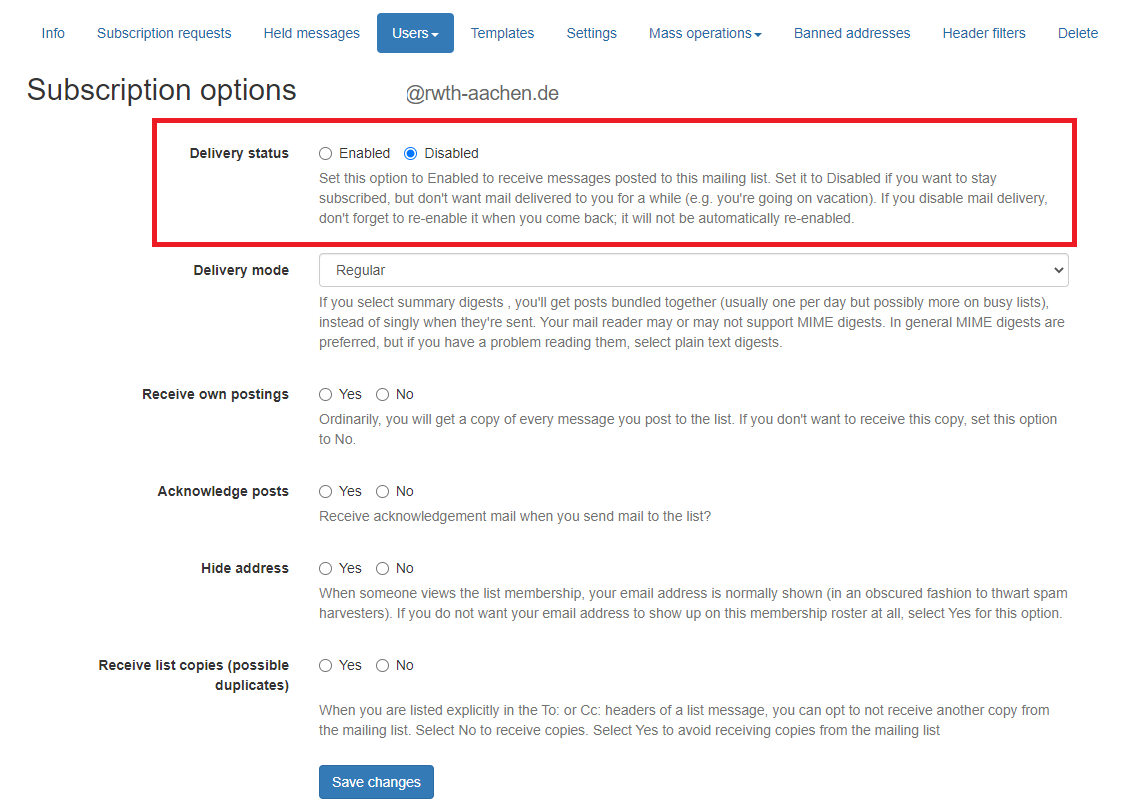Open the Delivery mode dropdown

[693, 270]
